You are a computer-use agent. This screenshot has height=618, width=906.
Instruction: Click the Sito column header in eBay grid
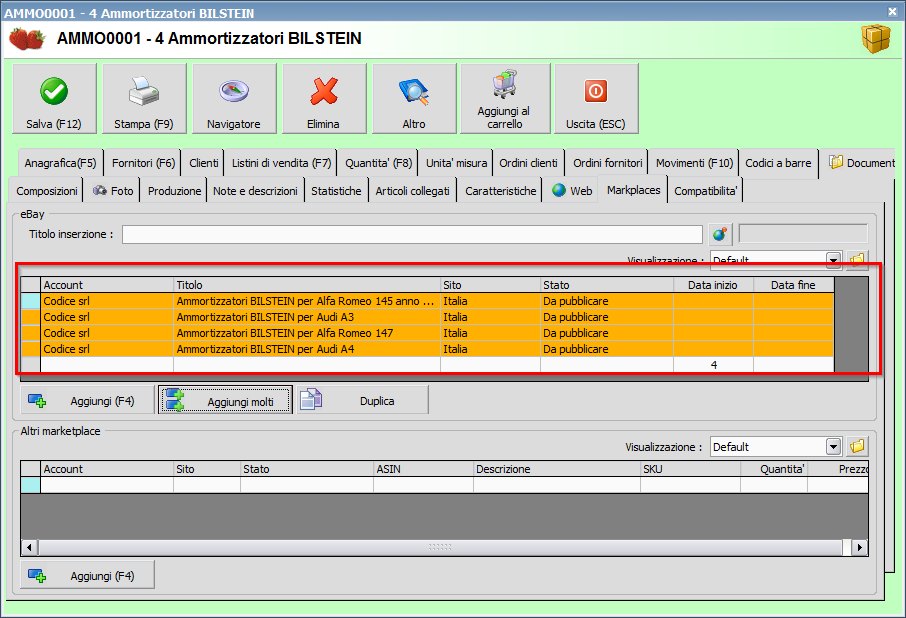pos(490,285)
